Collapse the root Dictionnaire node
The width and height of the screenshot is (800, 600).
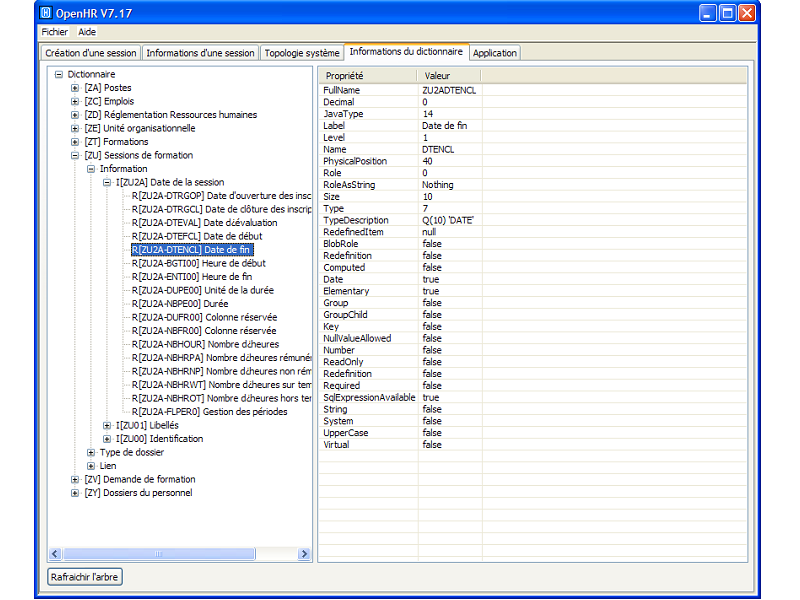click(x=59, y=74)
